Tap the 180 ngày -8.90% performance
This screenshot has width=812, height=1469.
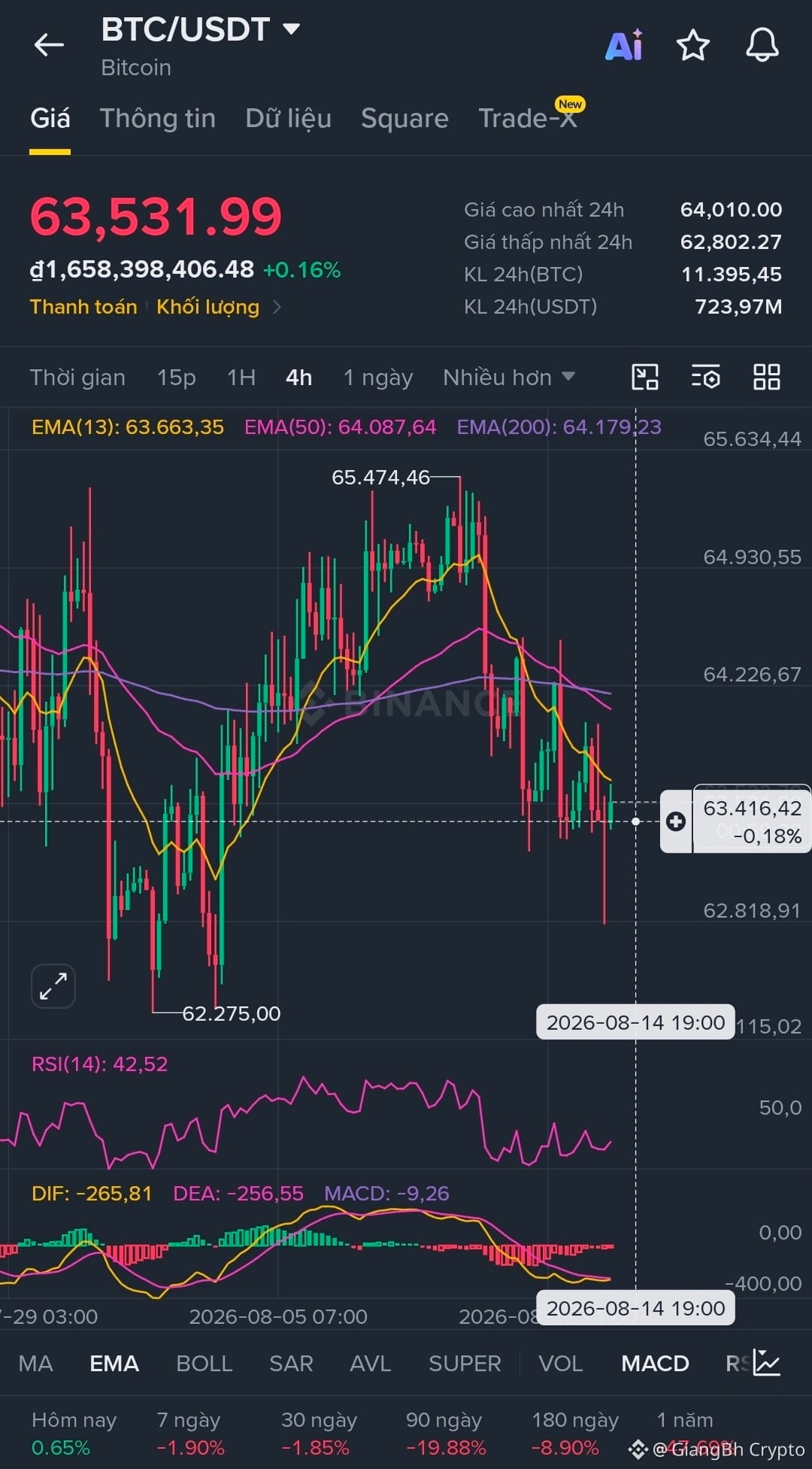(574, 1434)
